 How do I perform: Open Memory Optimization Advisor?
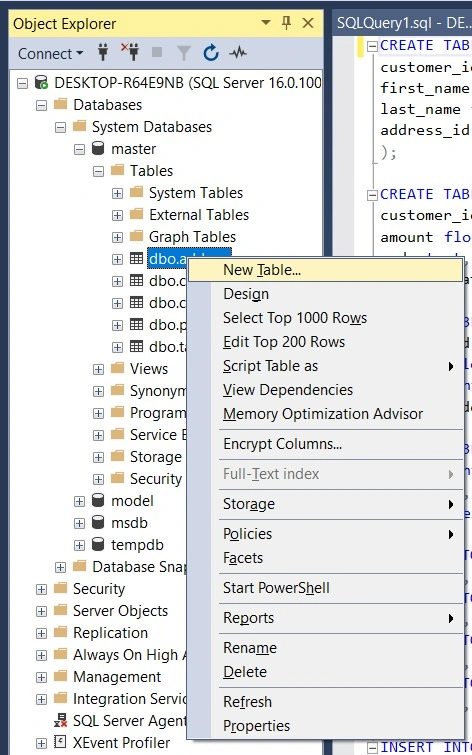point(325,414)
